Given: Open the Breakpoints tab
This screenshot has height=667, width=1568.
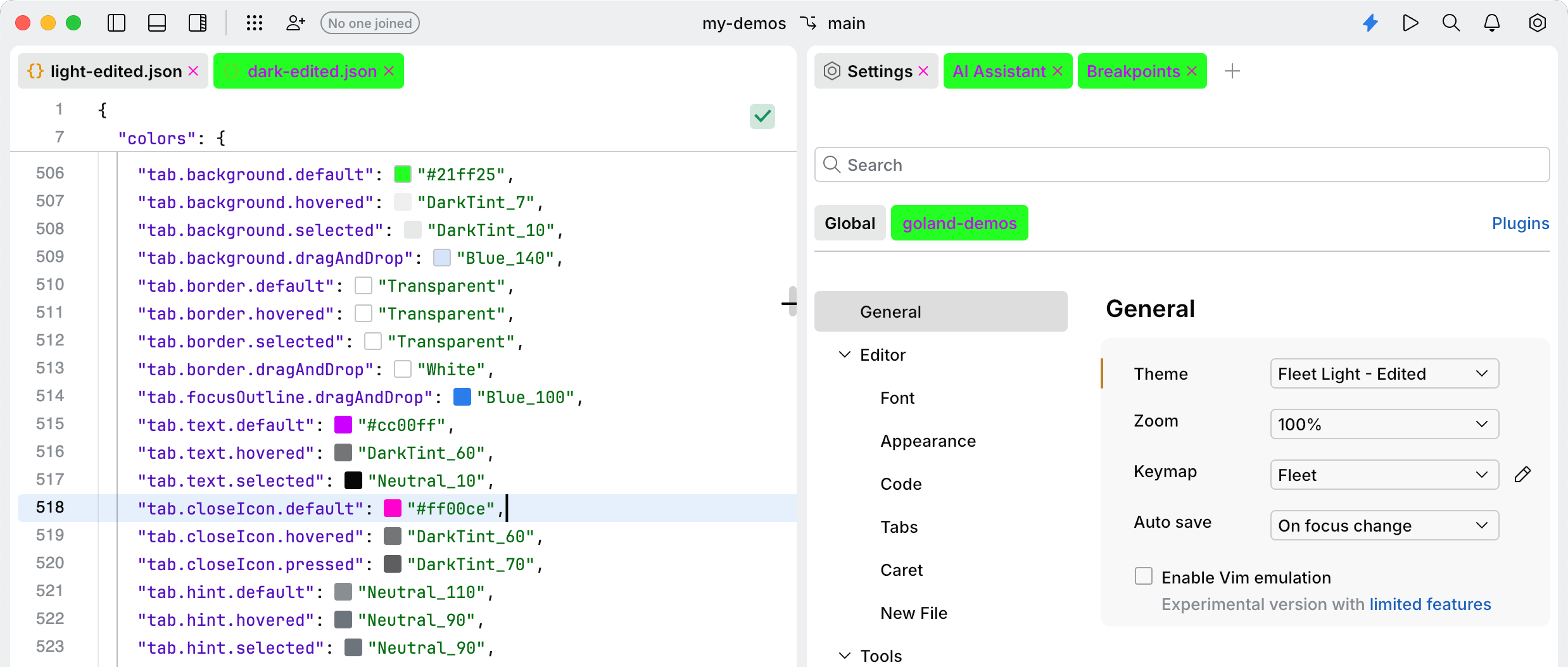Looking at the screenshot, I should [1132, 71].
